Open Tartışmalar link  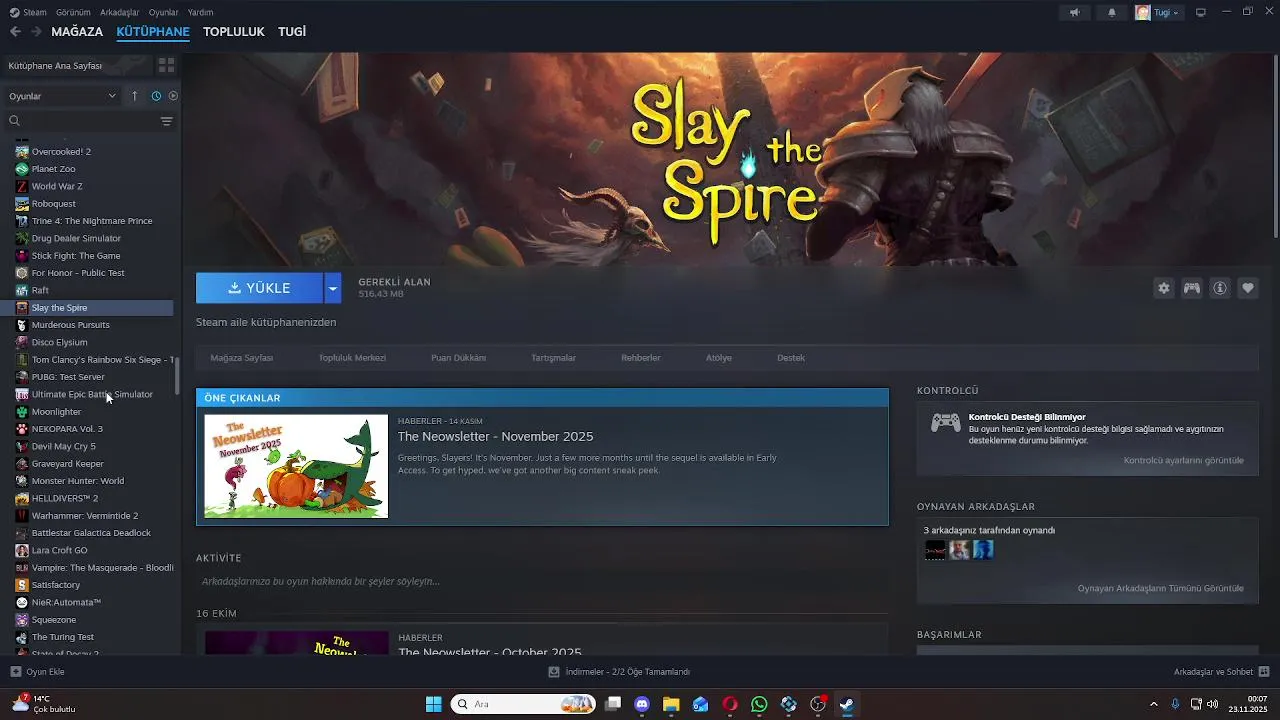coord(553,358)
